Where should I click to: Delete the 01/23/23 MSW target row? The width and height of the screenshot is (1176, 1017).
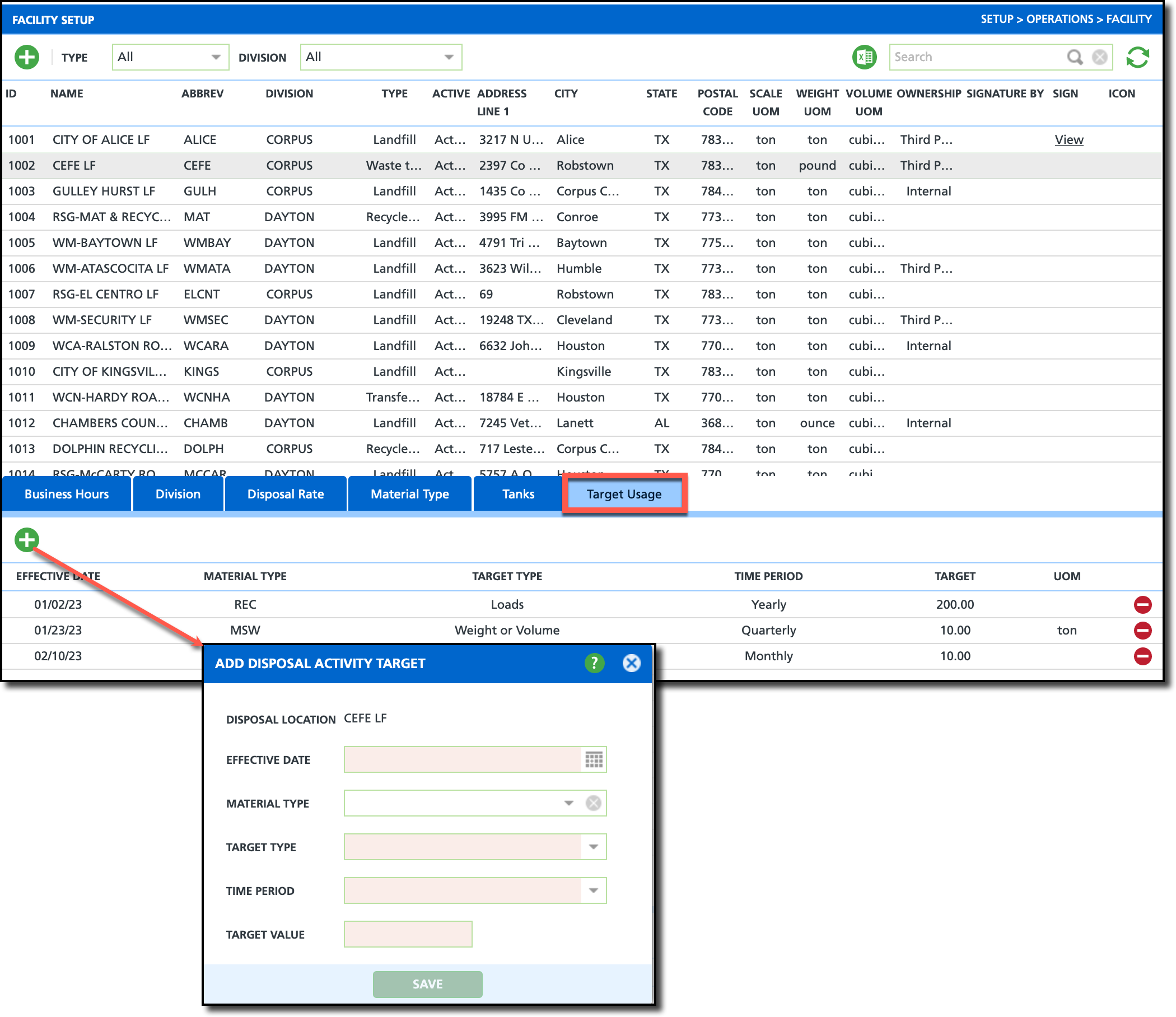point(1142,630)
